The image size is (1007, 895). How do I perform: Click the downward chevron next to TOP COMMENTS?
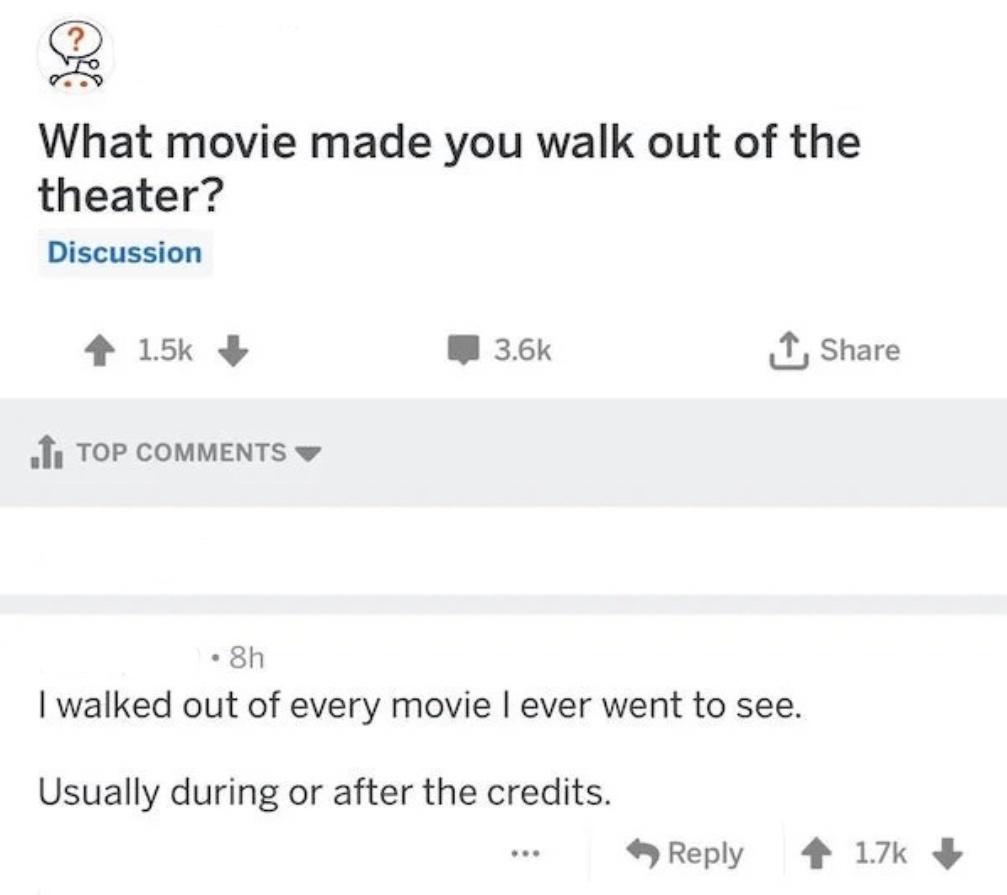[x=308, y=453]
